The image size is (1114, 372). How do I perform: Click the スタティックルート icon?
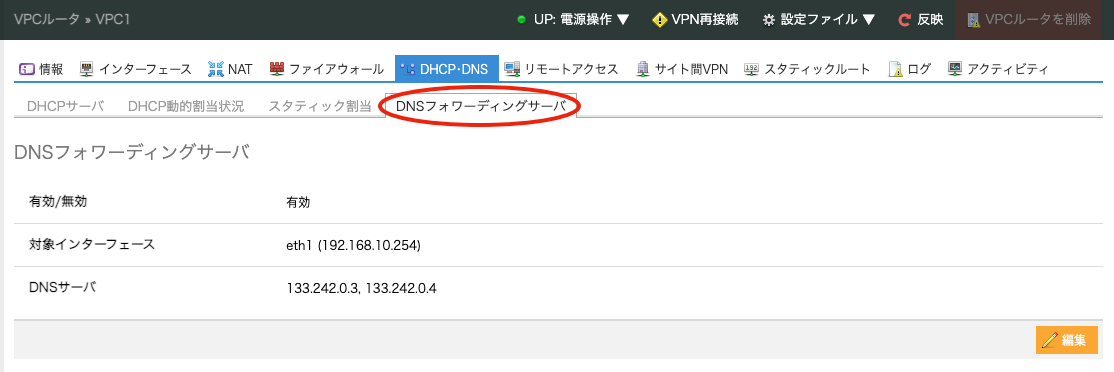752,69
